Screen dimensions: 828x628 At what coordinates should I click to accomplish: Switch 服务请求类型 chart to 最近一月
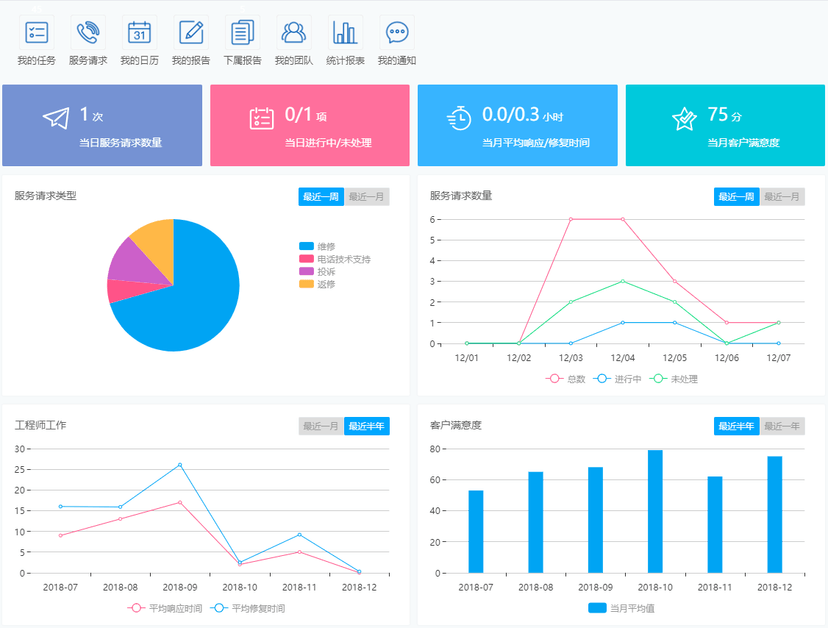pos(366,197)
